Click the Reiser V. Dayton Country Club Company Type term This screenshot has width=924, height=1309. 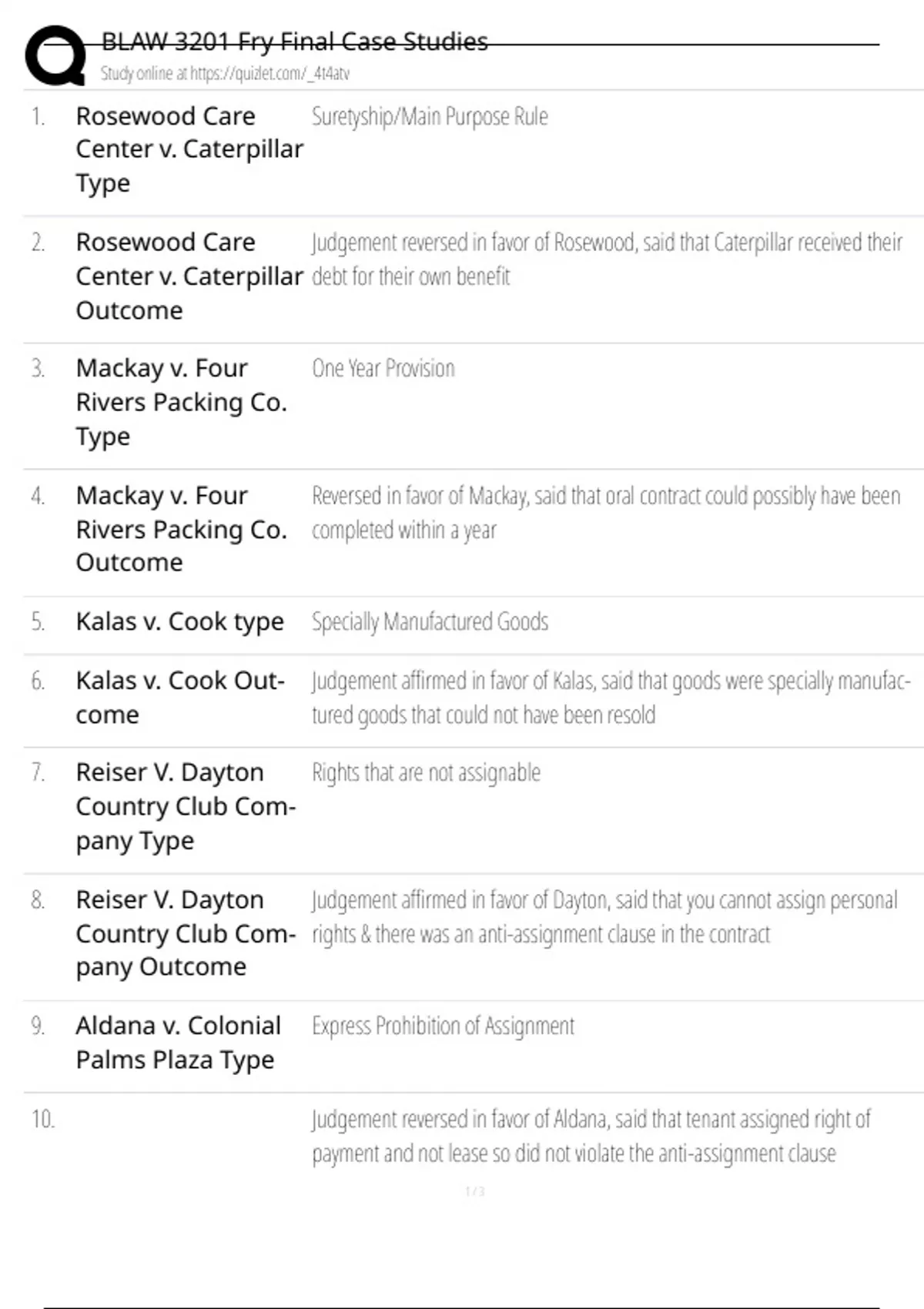point(185,806)
